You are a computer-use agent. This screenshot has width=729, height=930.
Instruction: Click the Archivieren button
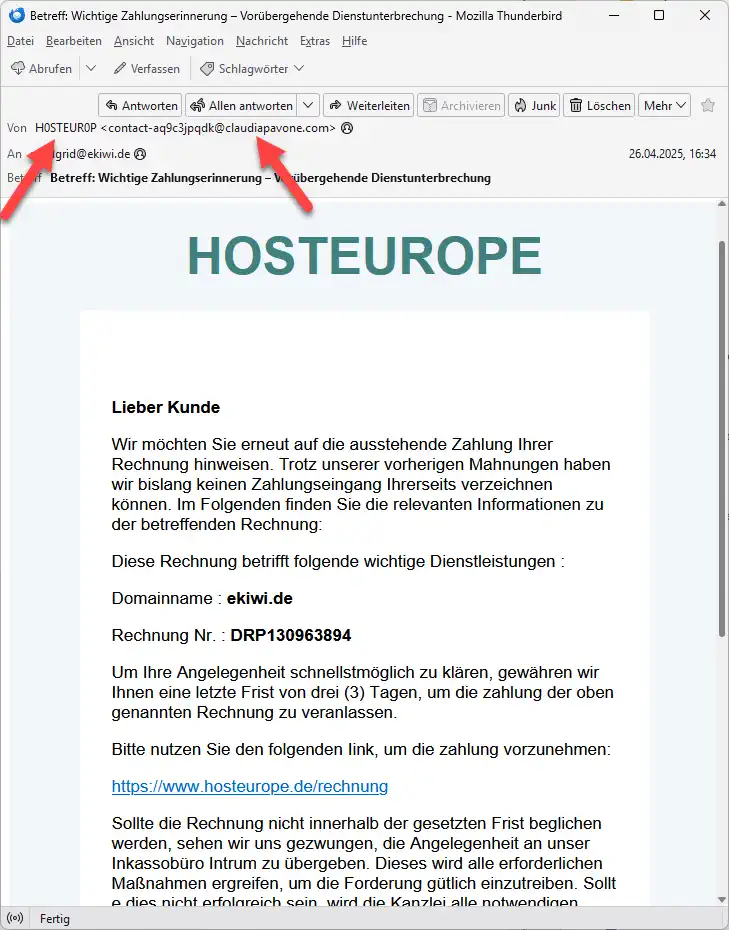[461, 106]
